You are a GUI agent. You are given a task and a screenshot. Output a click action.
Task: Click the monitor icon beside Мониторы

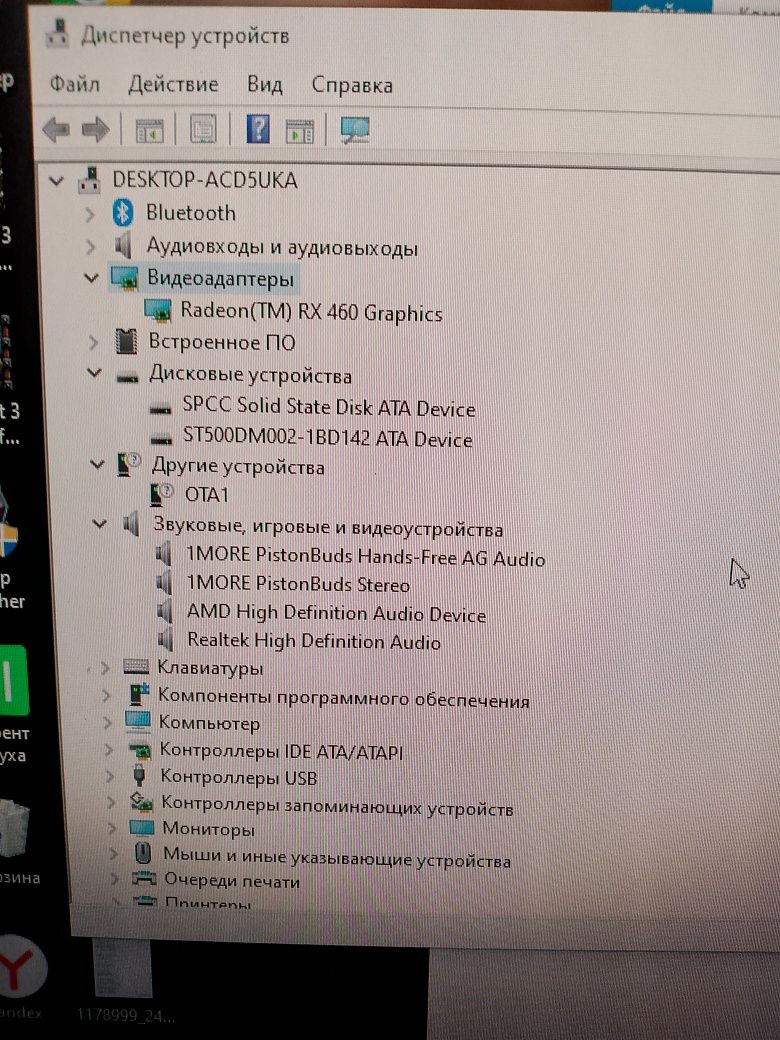point(142,827)
